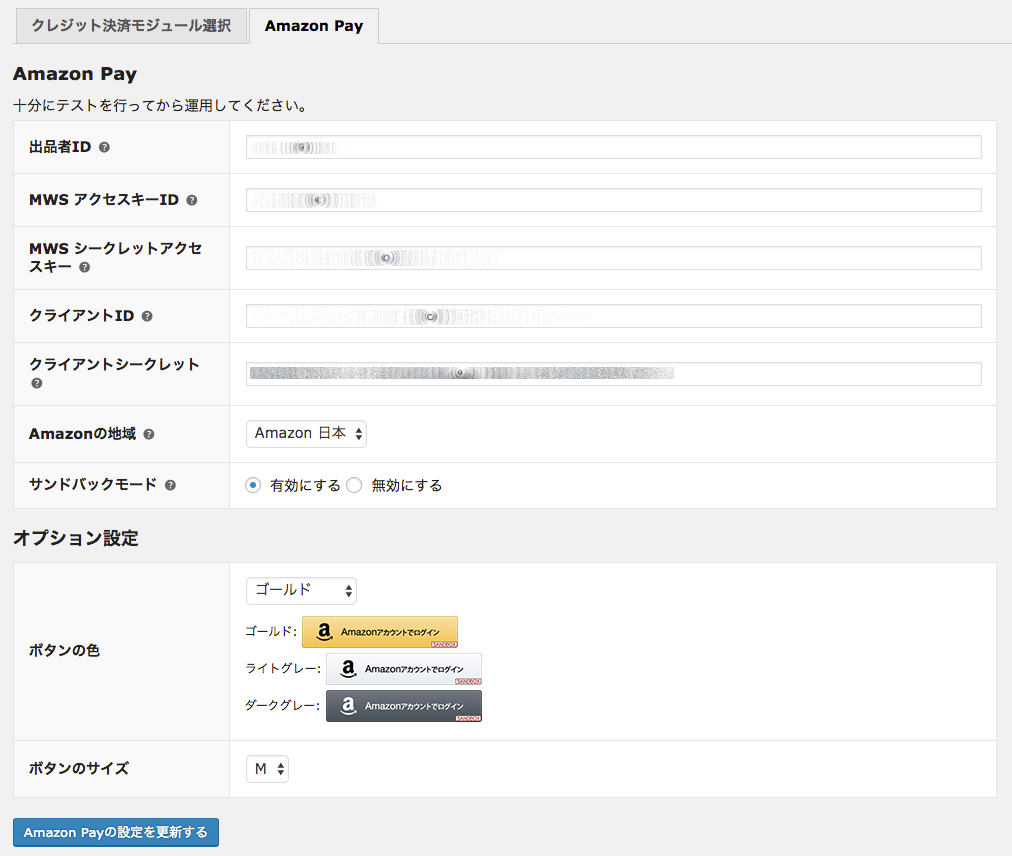Focus the クライアントID input field
This screenshot has height=856, width=1012.
tap(614, 316)
